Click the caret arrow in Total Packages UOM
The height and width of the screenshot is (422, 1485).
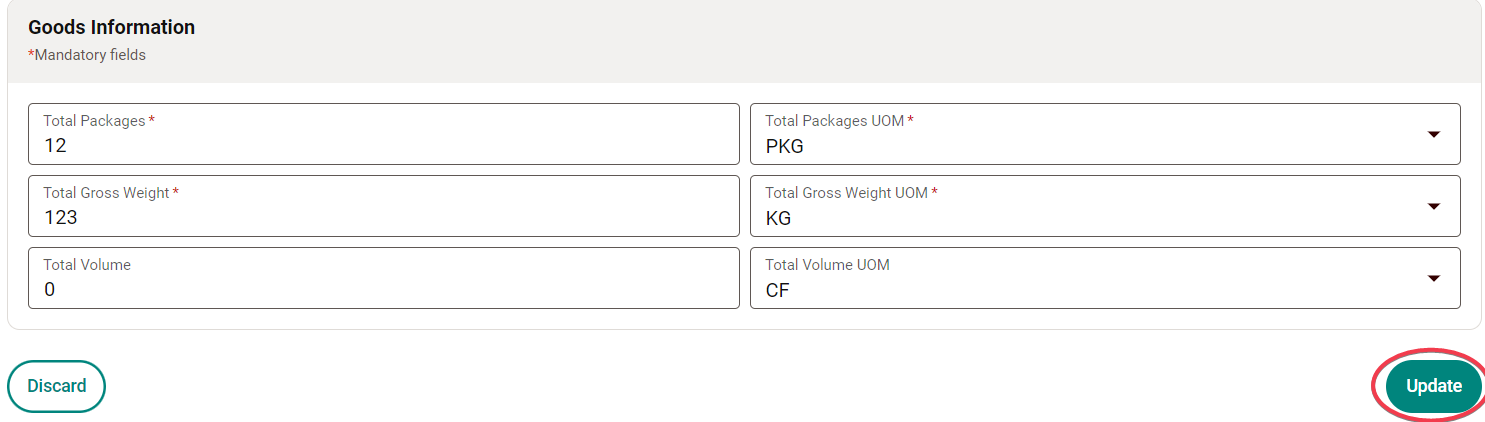click(x=1433, y=134)
